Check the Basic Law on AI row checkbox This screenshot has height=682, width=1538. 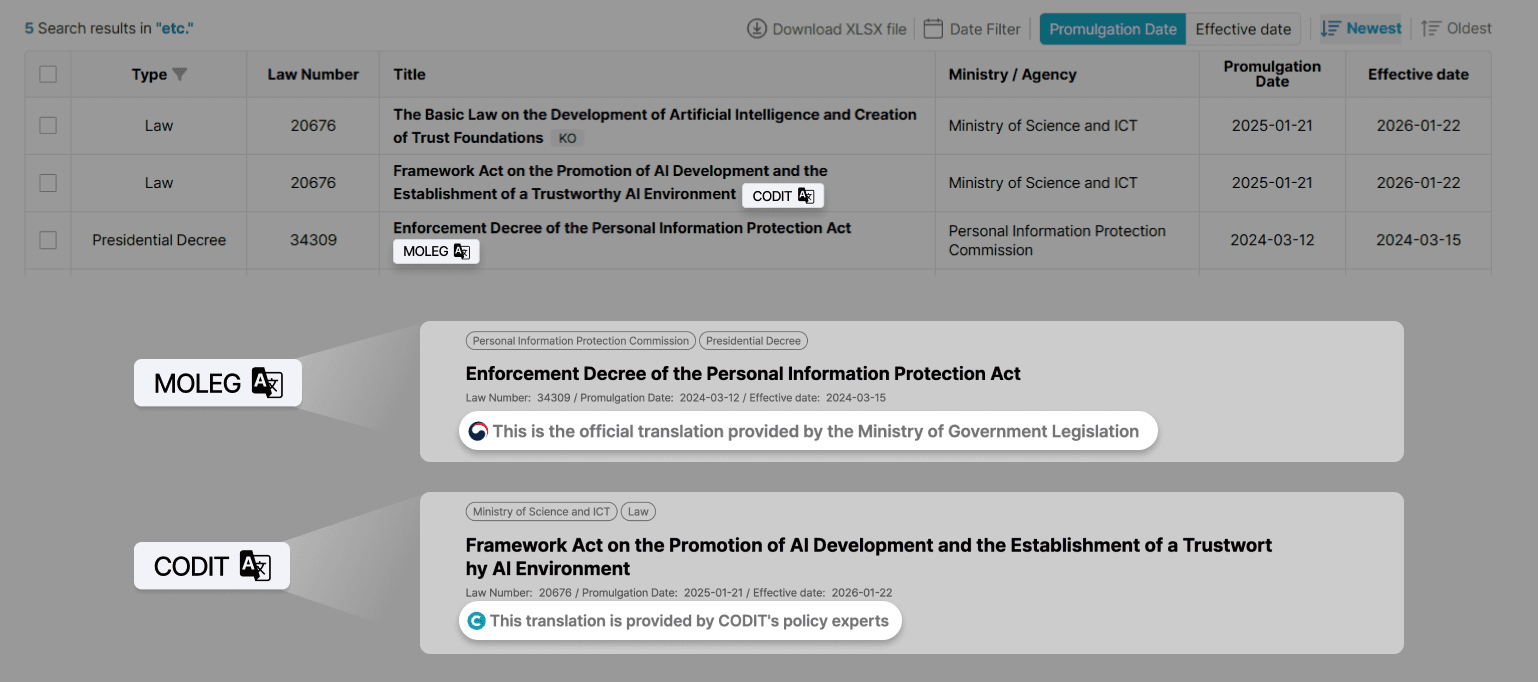coord(48,126)
